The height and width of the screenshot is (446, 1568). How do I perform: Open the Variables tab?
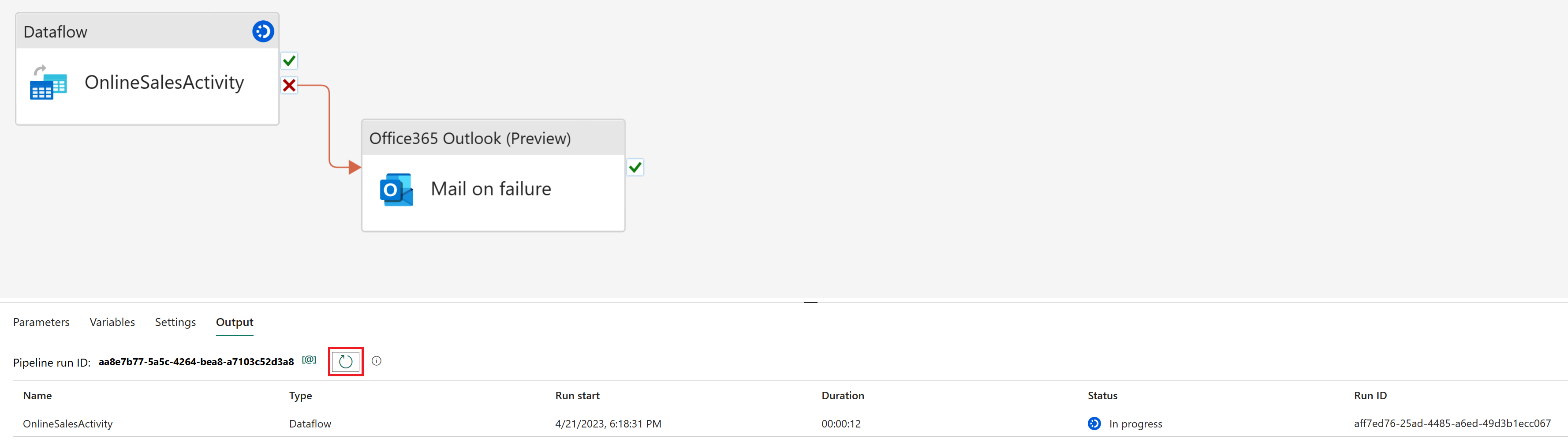coord(112,322)
